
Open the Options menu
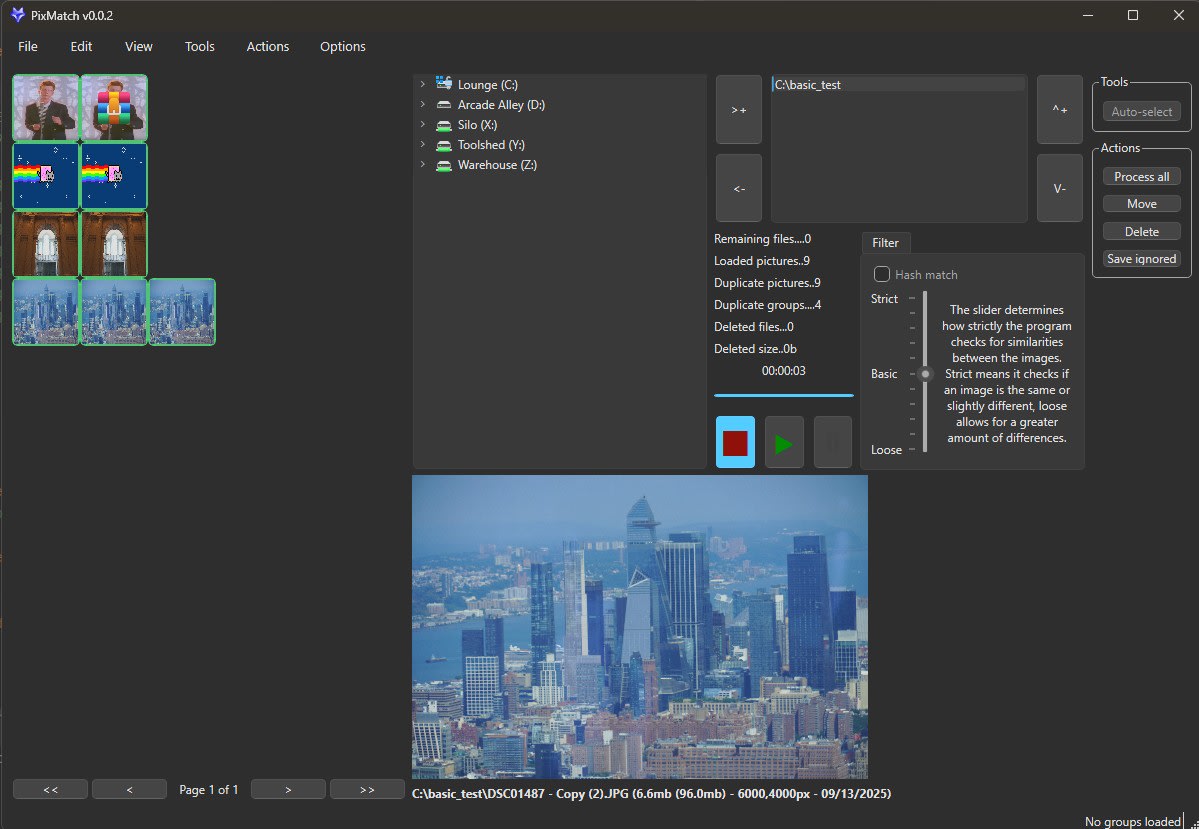pos(342,46)
